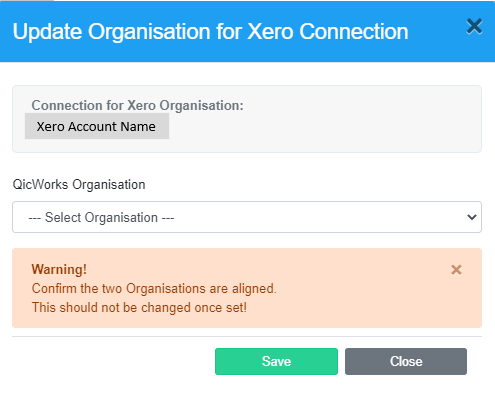Click the grey Close button
Viewport: 495px width, 405px height.
point(406,361)
